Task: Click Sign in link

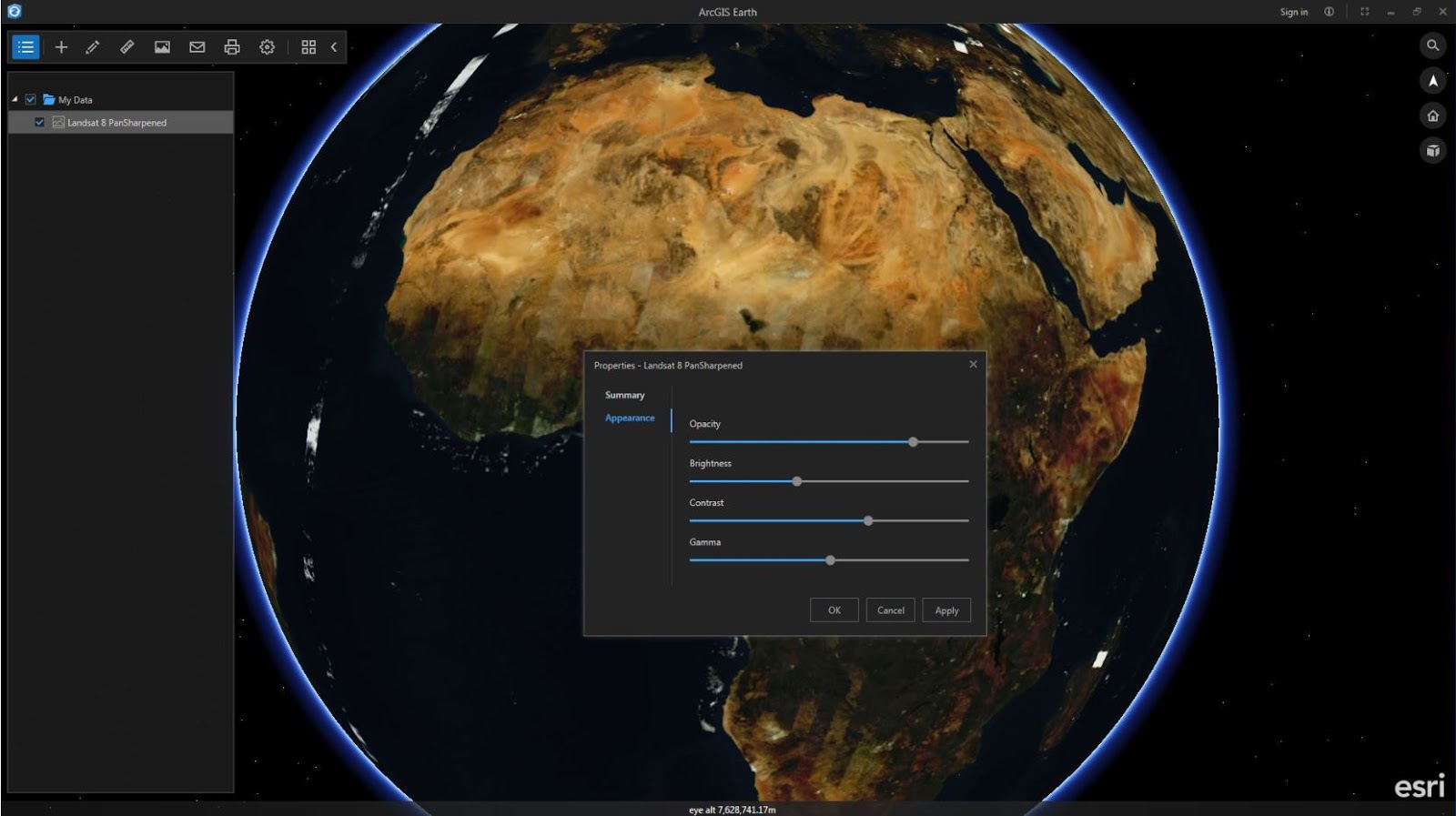Action: (x=1293, y=12)
